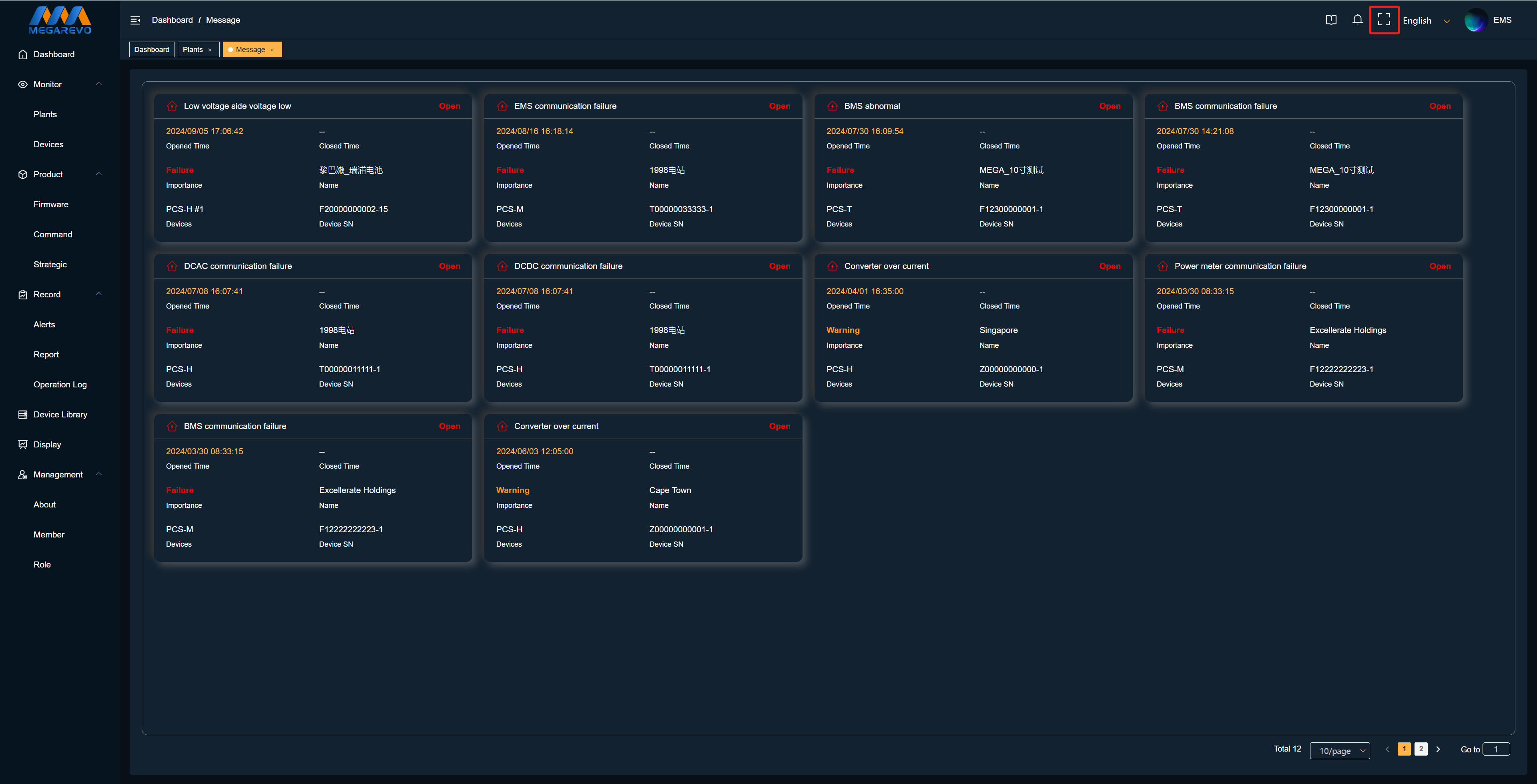
Task: Open the English language dropdown
Action: pyautogui.click(x=1426, y=20)
